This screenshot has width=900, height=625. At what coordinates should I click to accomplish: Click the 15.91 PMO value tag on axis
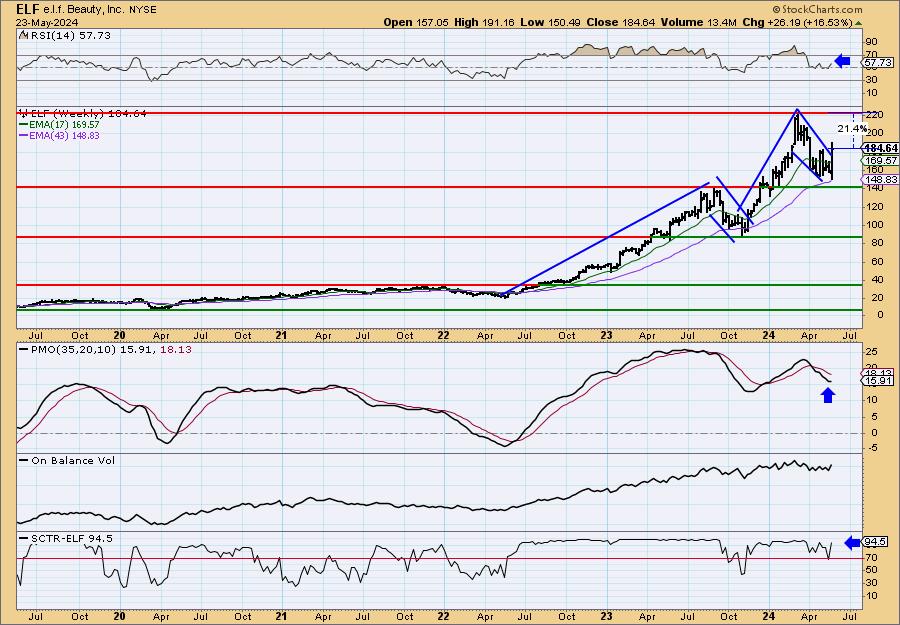tap(878, 381)
